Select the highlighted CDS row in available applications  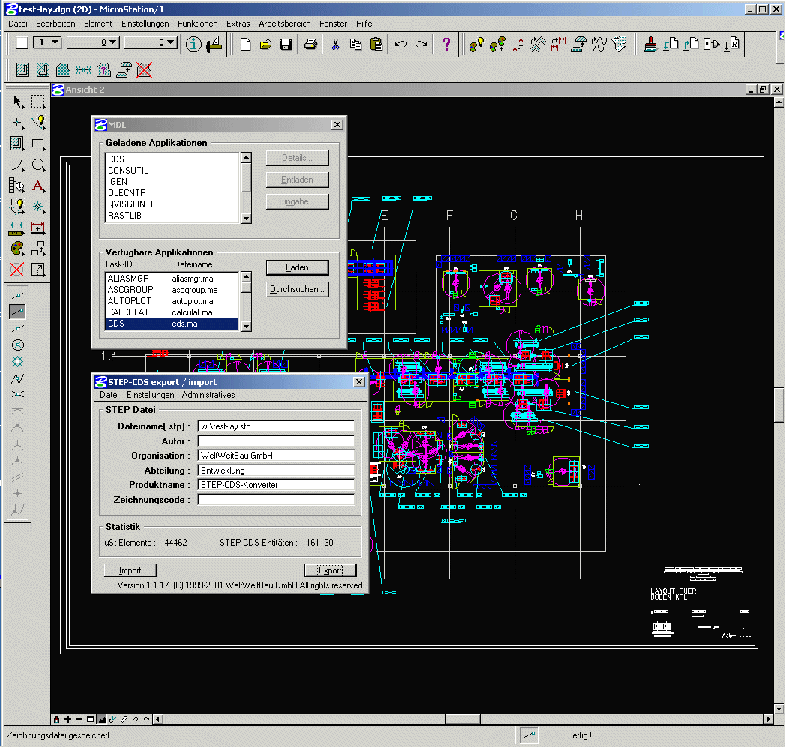(x=172, y=324)
